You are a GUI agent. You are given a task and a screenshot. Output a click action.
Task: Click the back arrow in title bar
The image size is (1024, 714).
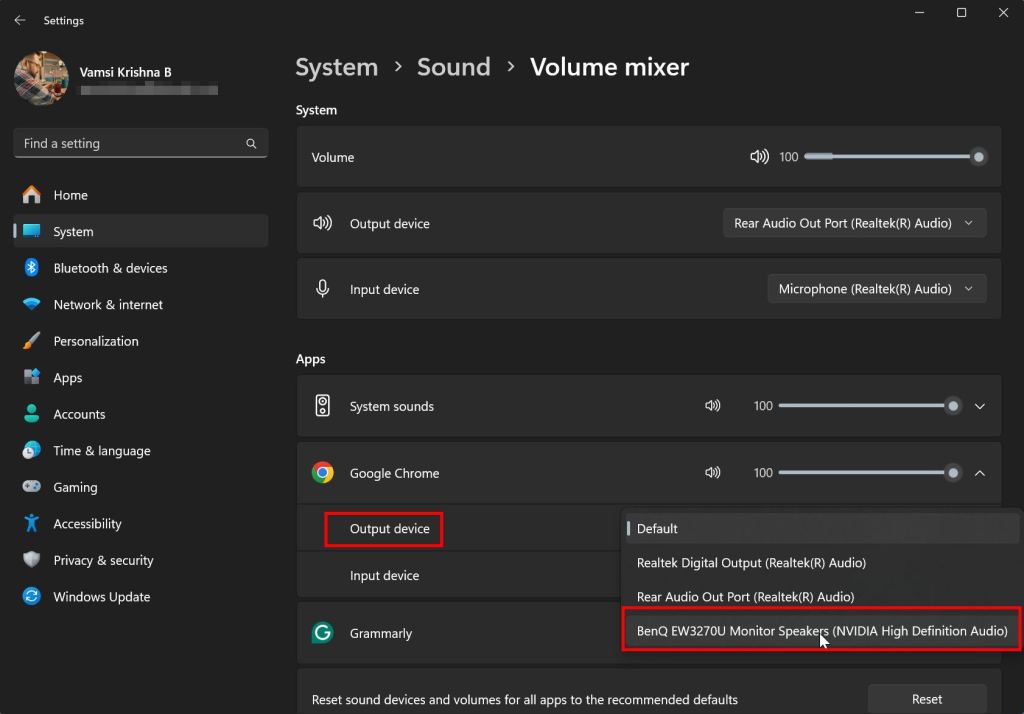tap(20, 20)
